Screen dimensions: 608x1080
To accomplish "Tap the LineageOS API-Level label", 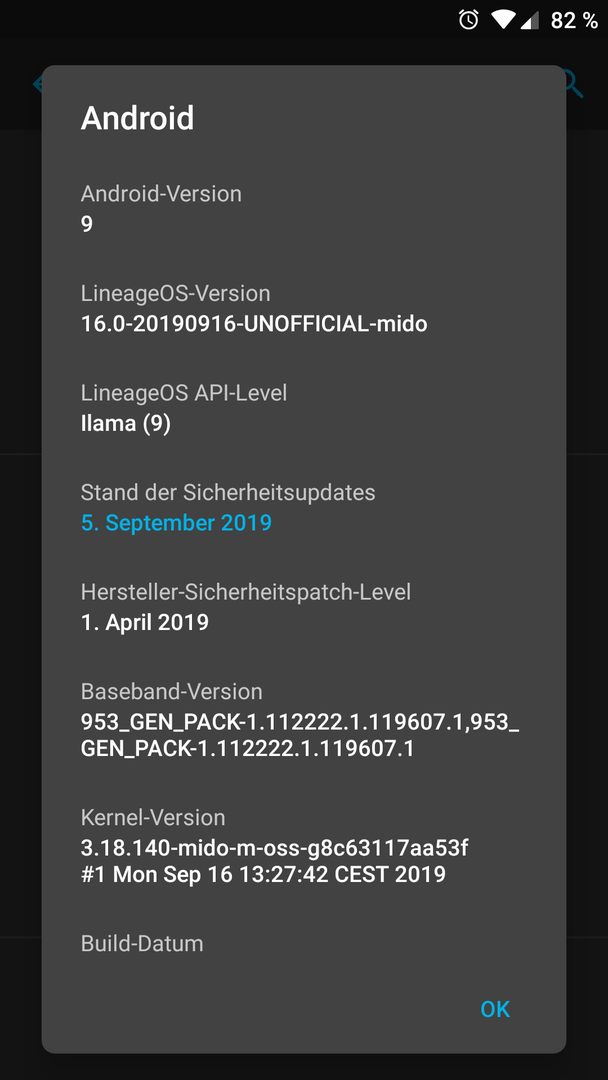I will 184,393.
